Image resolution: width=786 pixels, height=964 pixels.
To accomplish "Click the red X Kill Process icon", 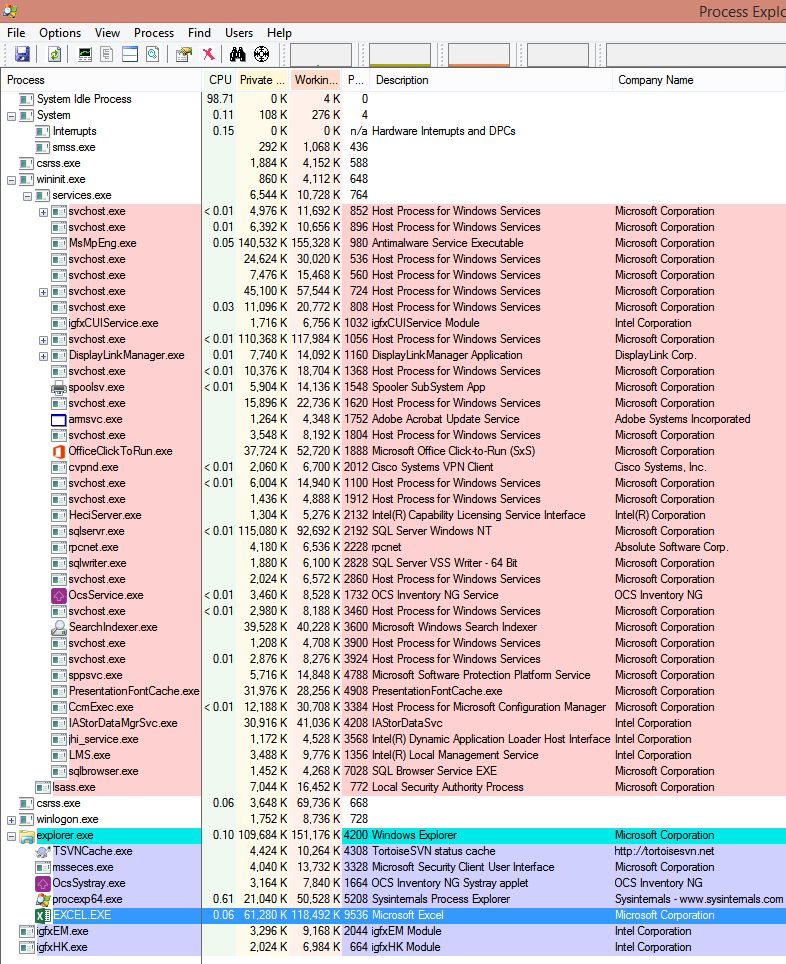I will tap(208, 54).
